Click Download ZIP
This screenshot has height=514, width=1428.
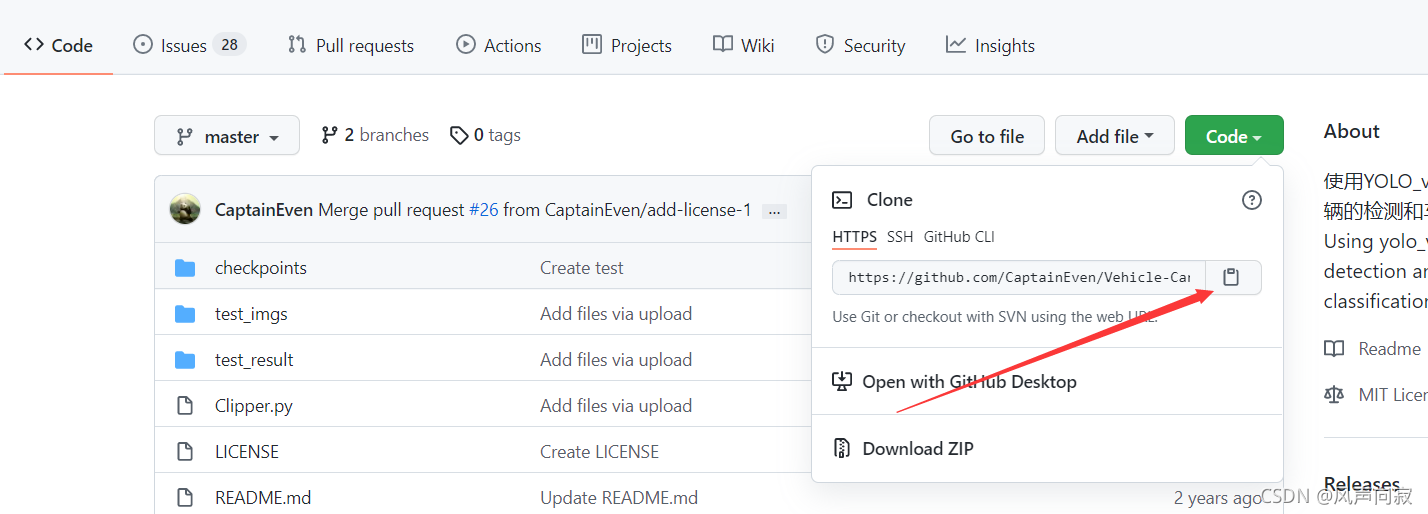[x=918, y=449]
